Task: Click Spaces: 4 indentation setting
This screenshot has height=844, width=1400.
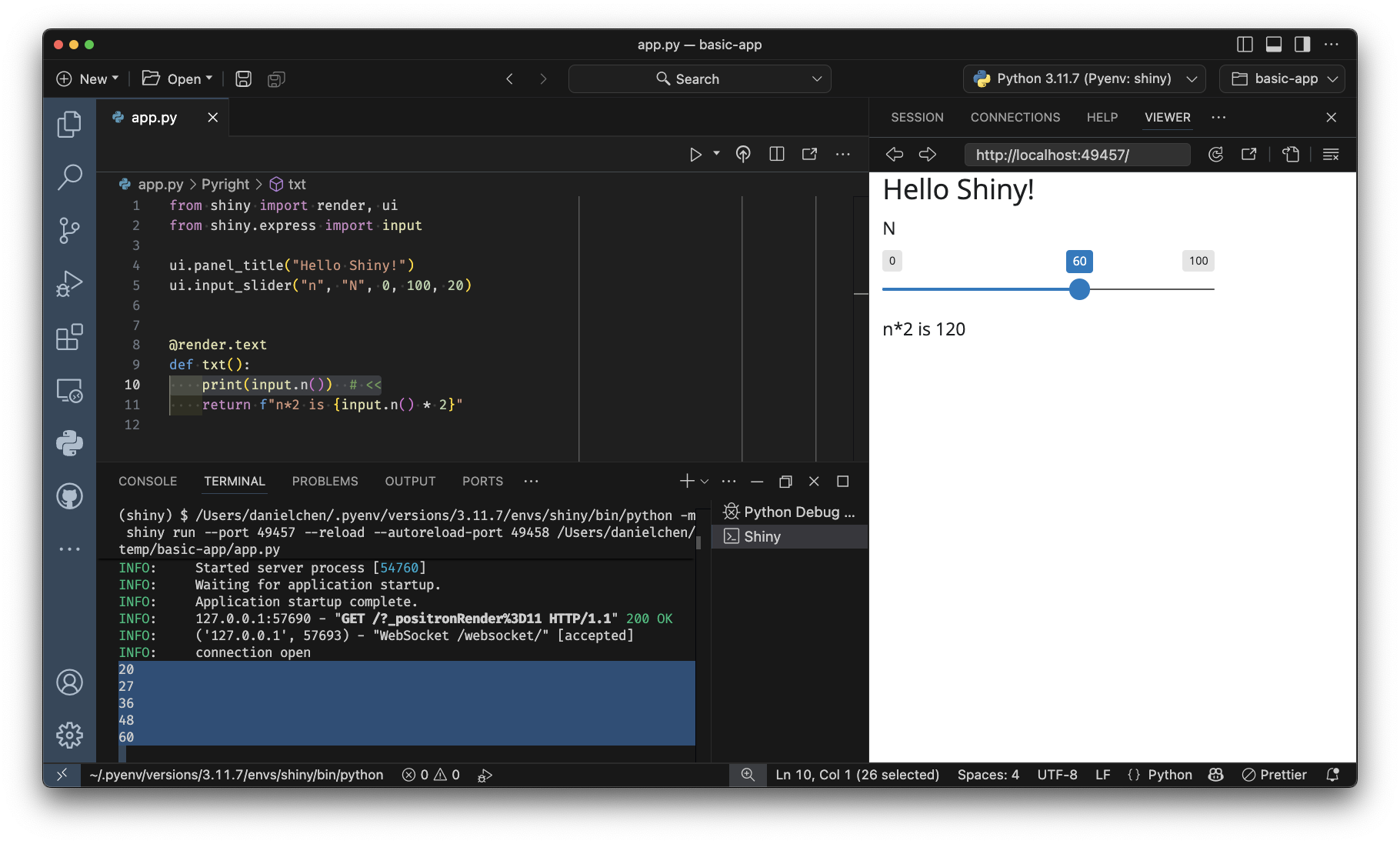Action: 988,775
